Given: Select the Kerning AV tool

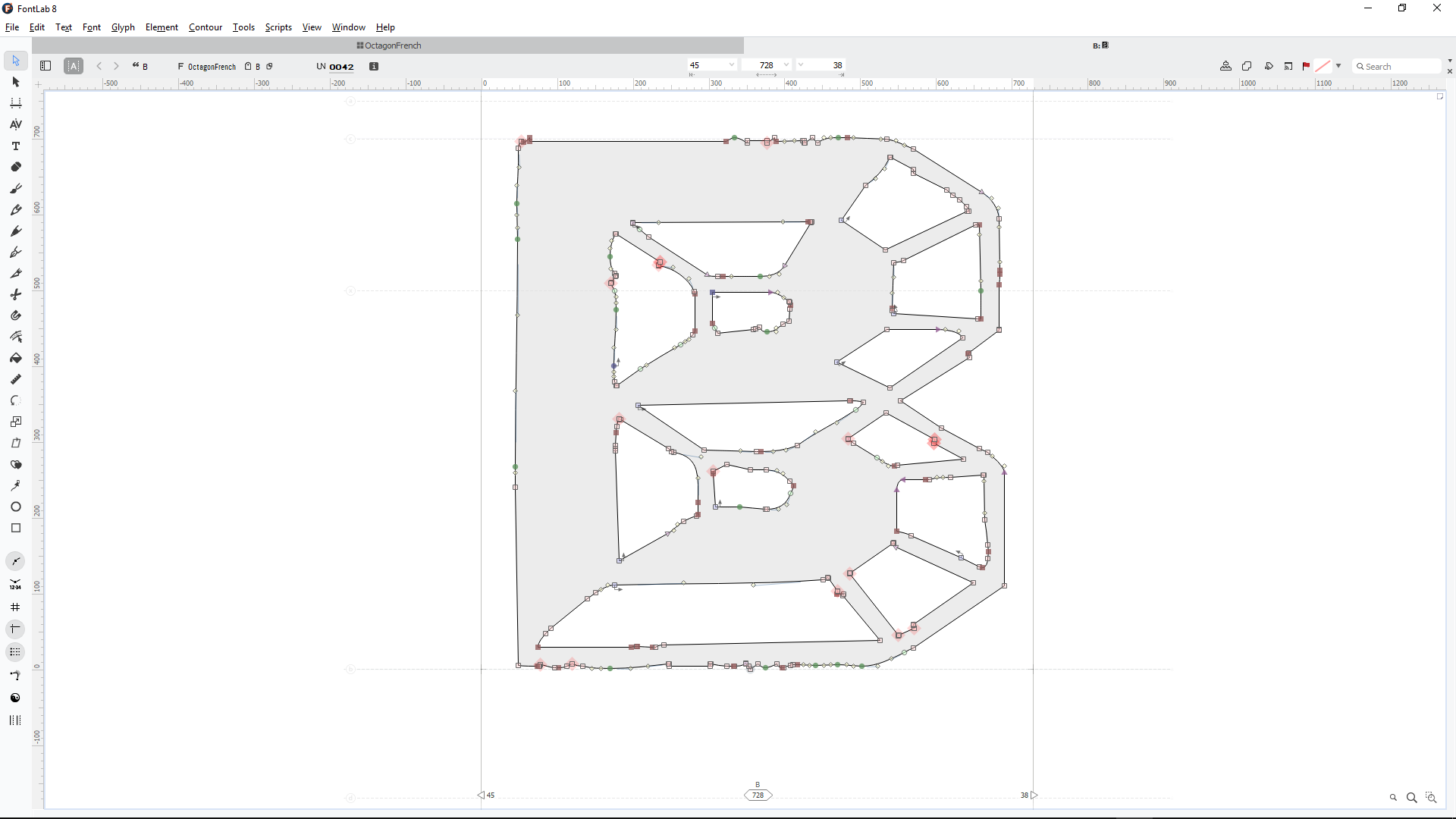Looking at the screenshot, I should click(x=16, y=124).
